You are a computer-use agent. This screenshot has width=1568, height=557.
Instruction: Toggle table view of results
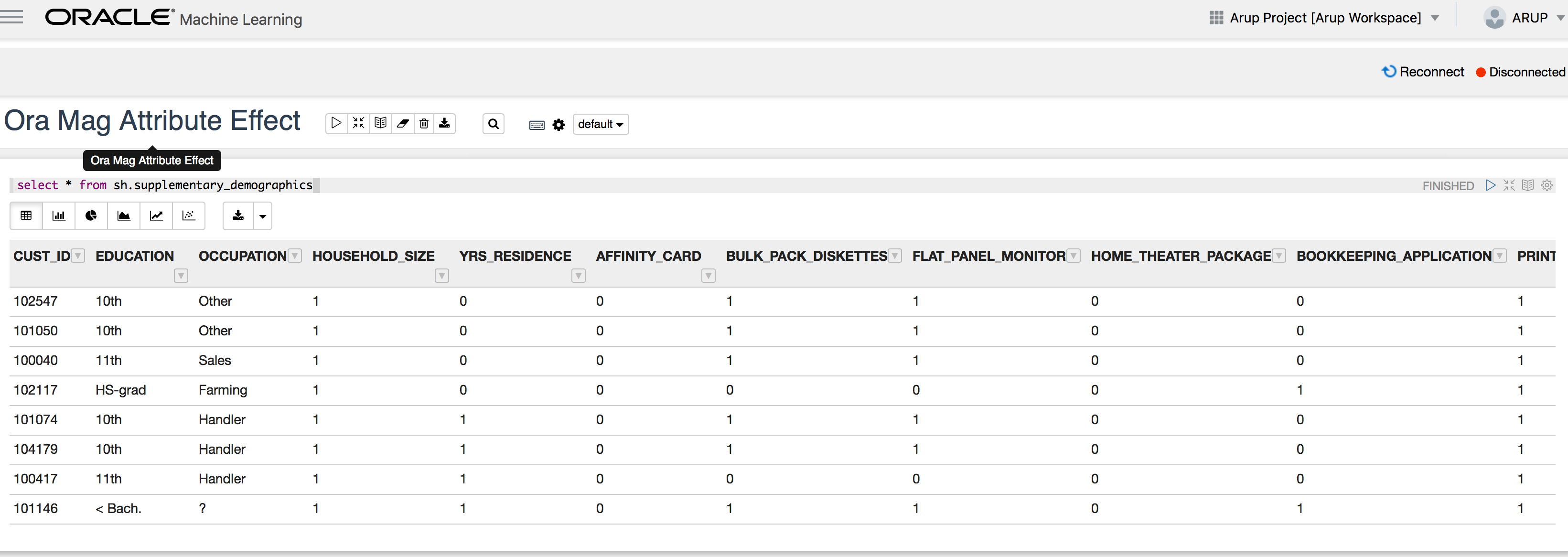(26, 215)
